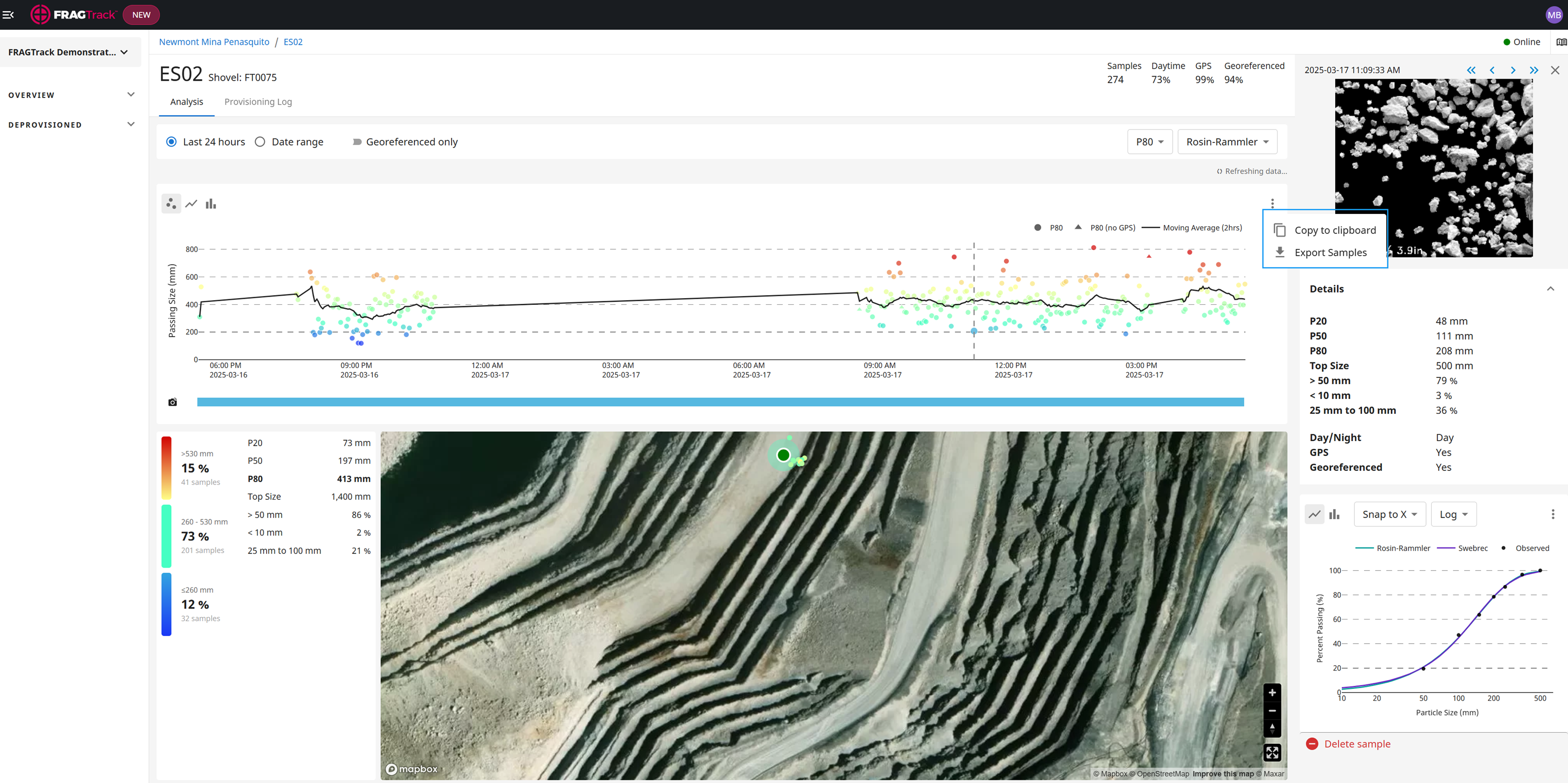Close the sample detail panel
Image resolution: width=1568 pixels, height=783 pixels.
(x=1555, y=70)
